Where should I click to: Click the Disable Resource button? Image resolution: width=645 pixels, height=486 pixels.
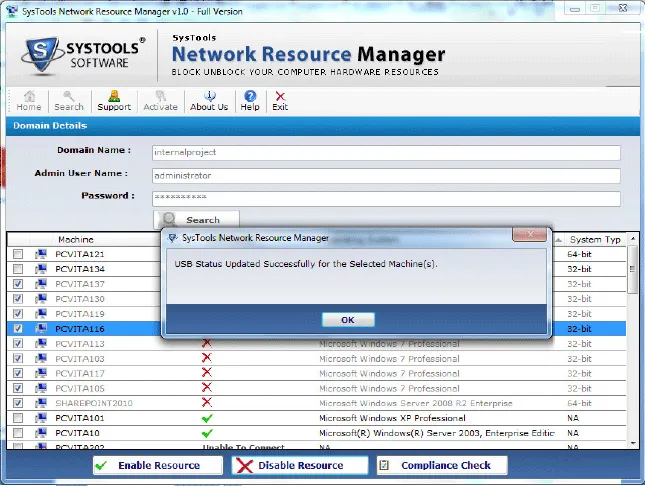300,465
